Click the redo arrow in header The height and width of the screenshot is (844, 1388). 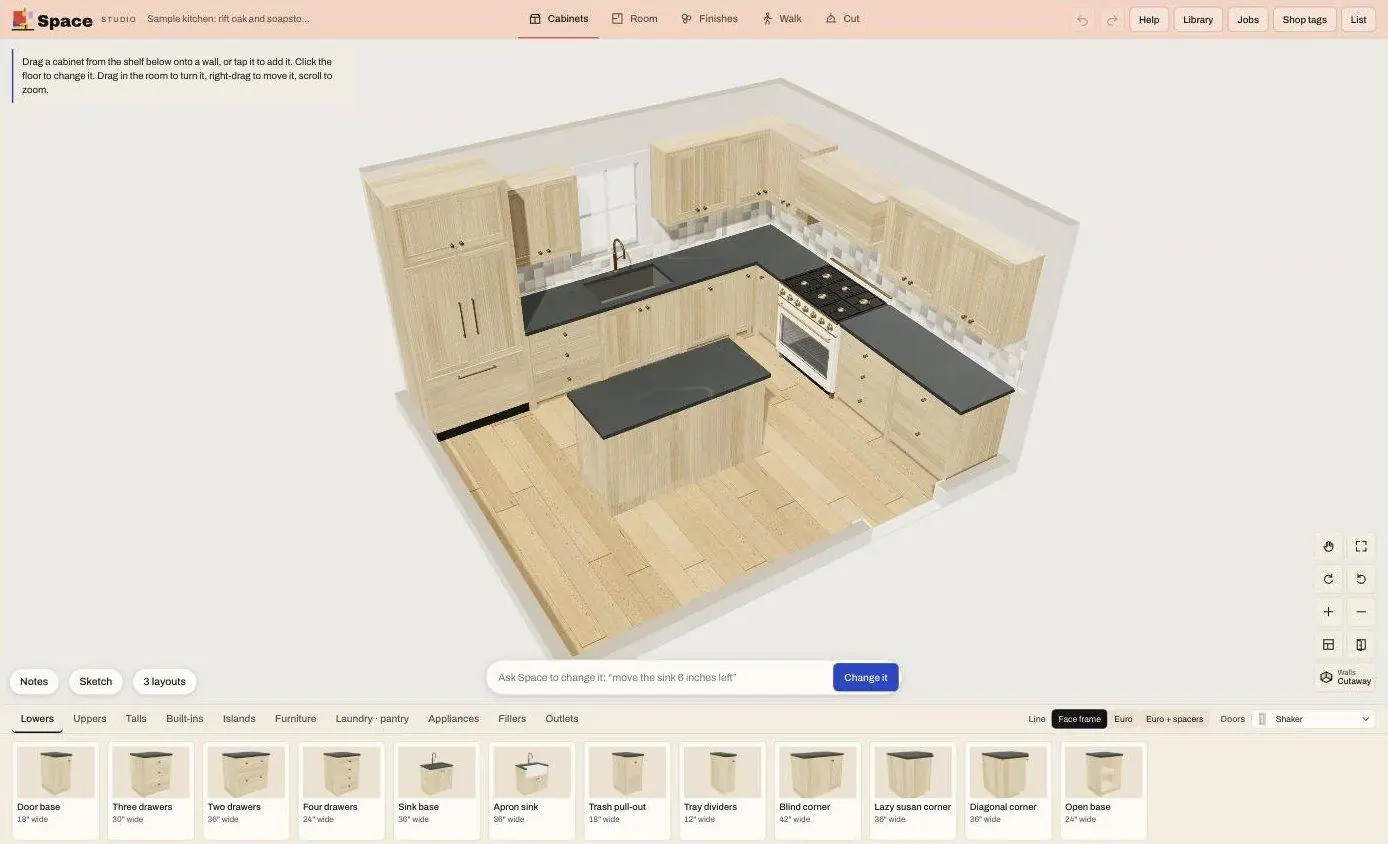coord(1111,20)
